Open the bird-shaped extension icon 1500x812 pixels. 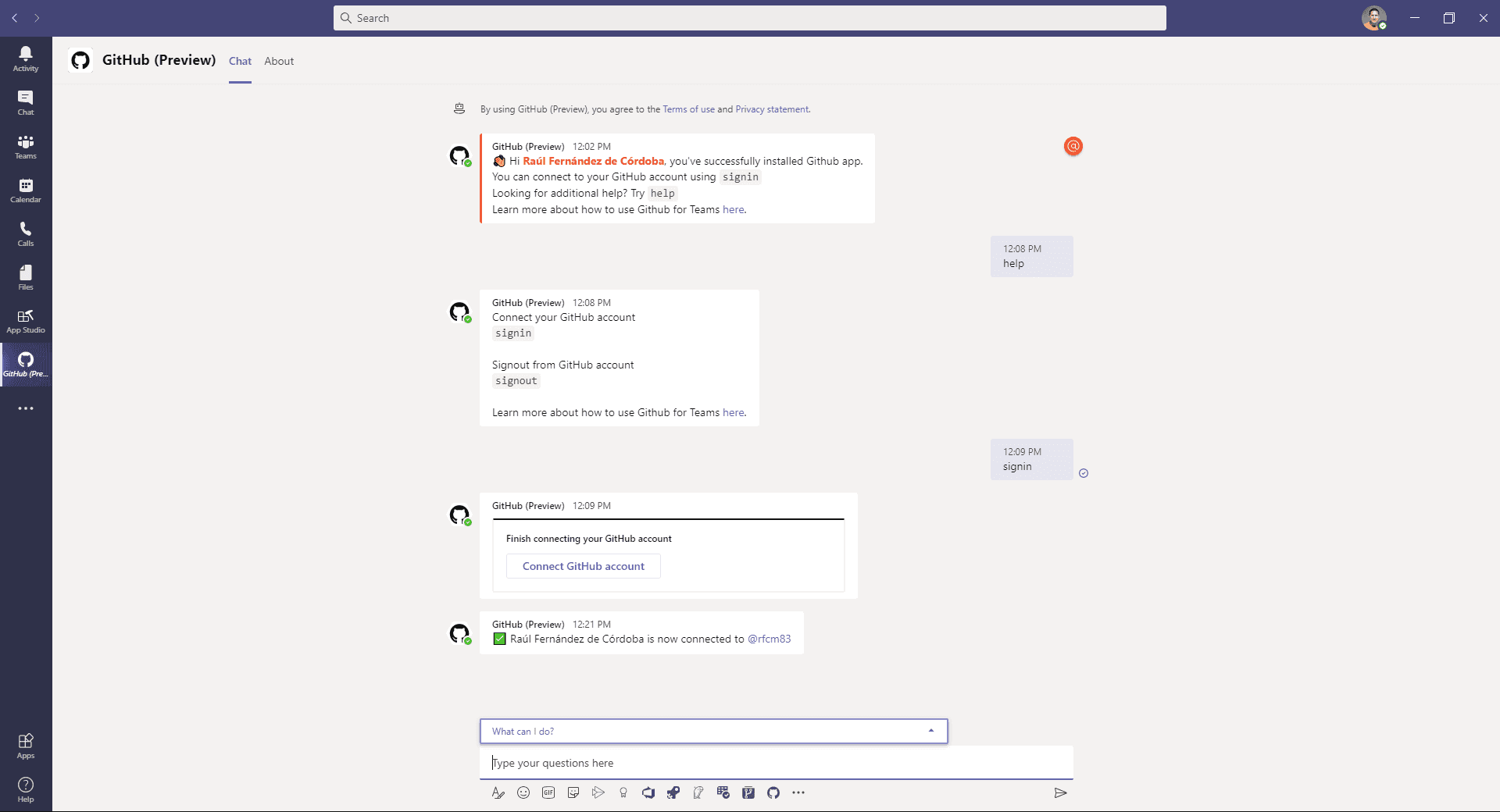point(698,792)
